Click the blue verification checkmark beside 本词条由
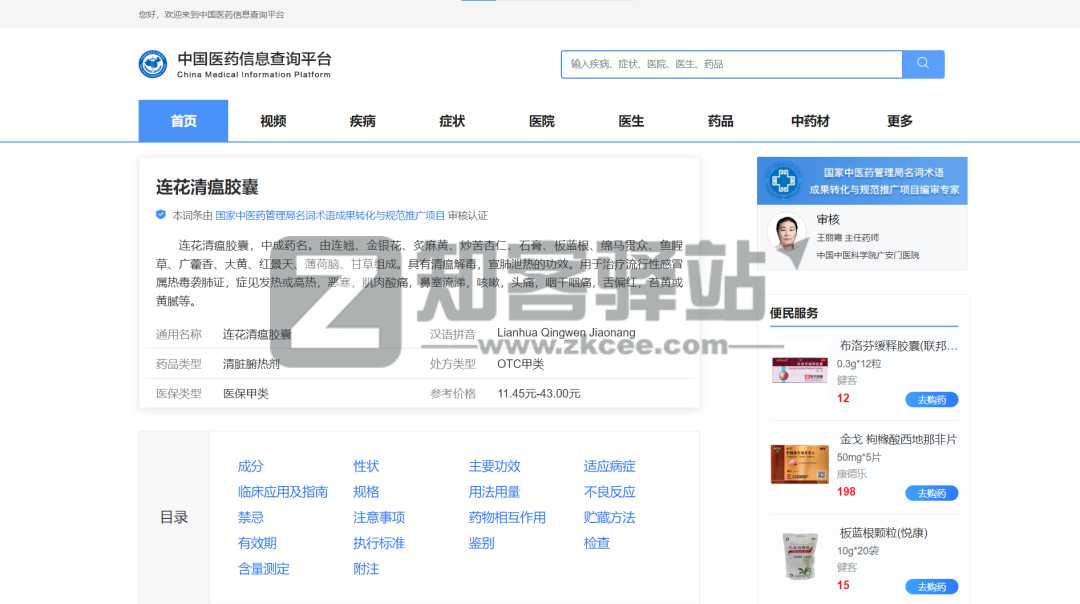The width and height of the screenshot is (1080, 604). 160,214
